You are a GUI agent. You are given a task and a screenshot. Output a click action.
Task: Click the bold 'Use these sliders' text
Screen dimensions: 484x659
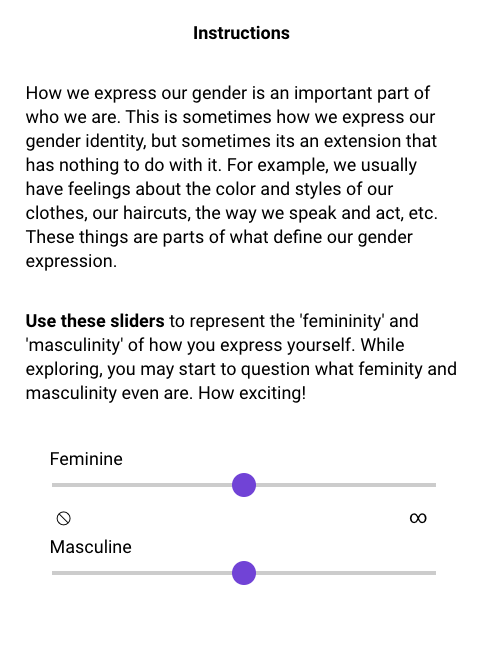click(x=95, y=321)
